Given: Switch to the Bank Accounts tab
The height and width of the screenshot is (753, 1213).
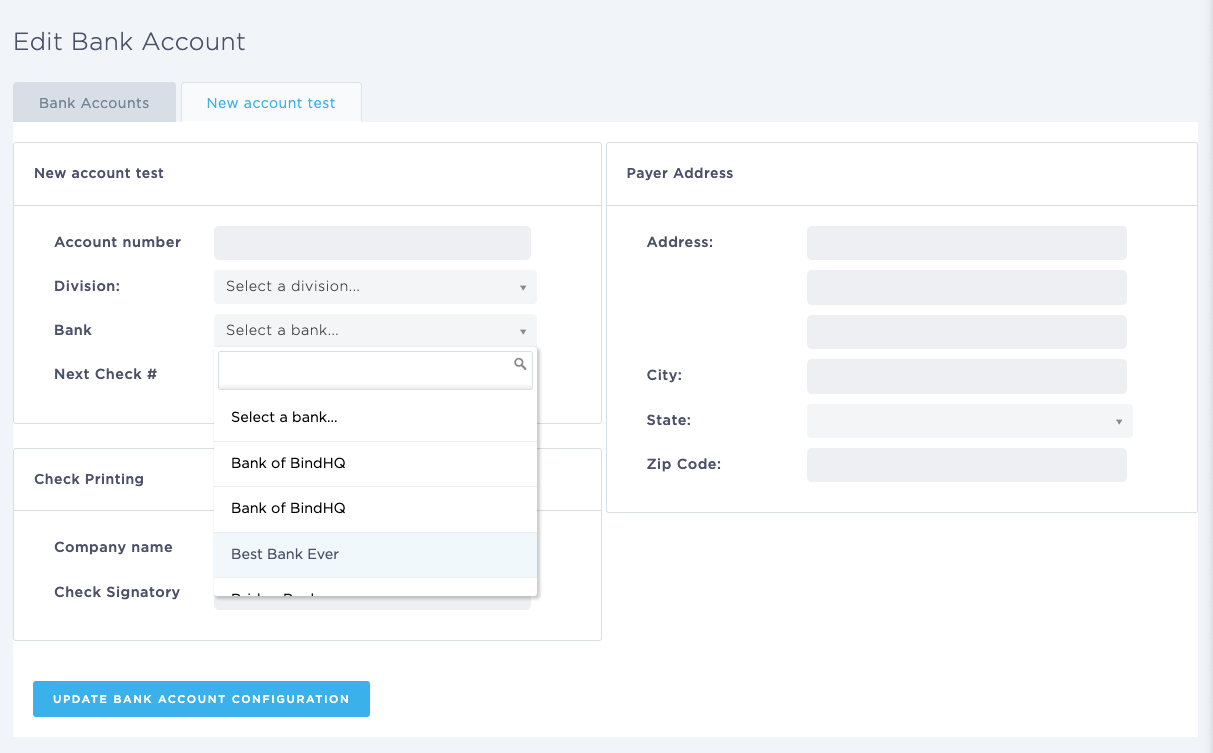Looking at the screenshot, I should click(x=94, y=103).
